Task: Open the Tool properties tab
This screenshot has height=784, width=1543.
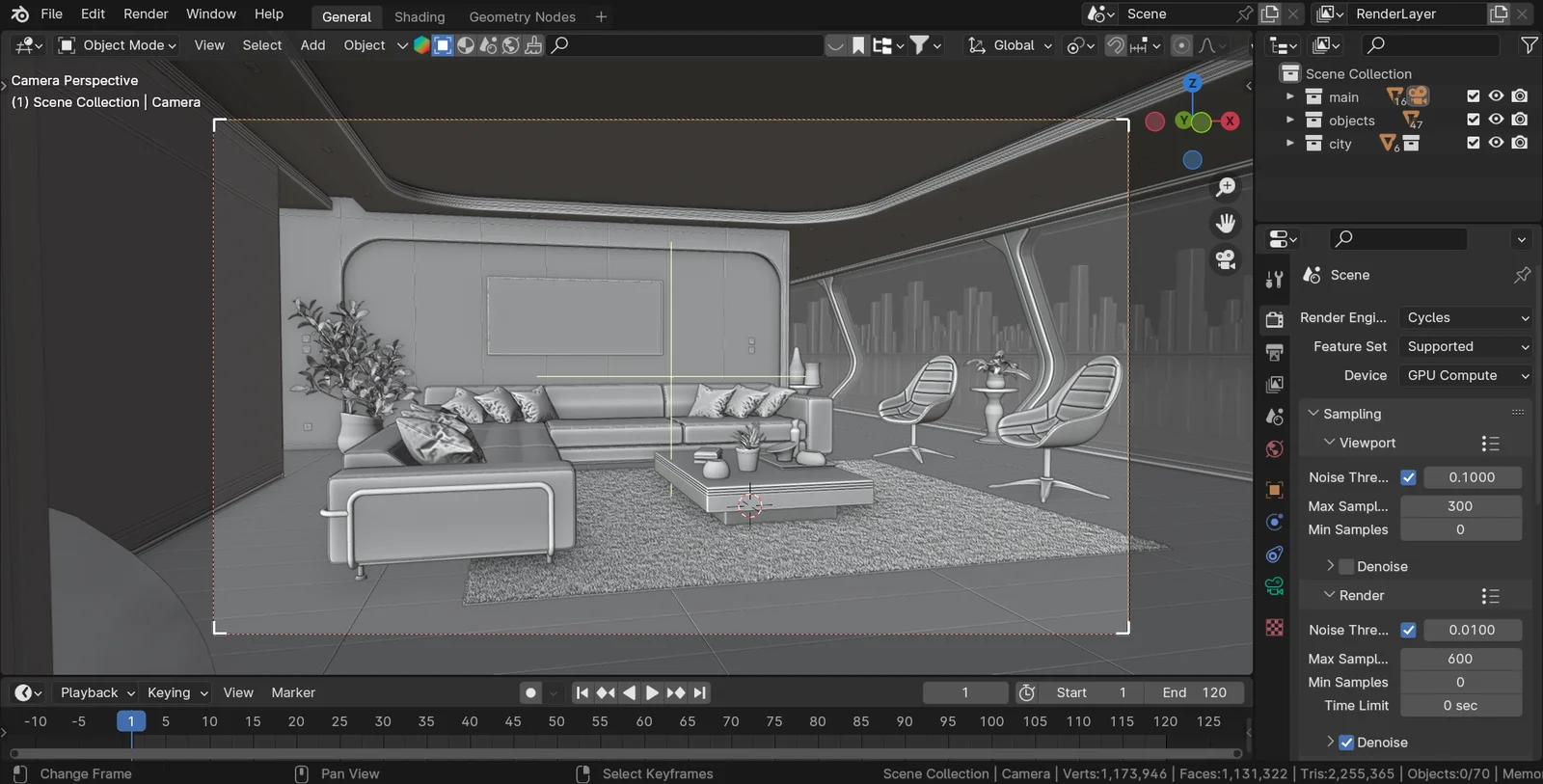Action: pos(1274,280)
